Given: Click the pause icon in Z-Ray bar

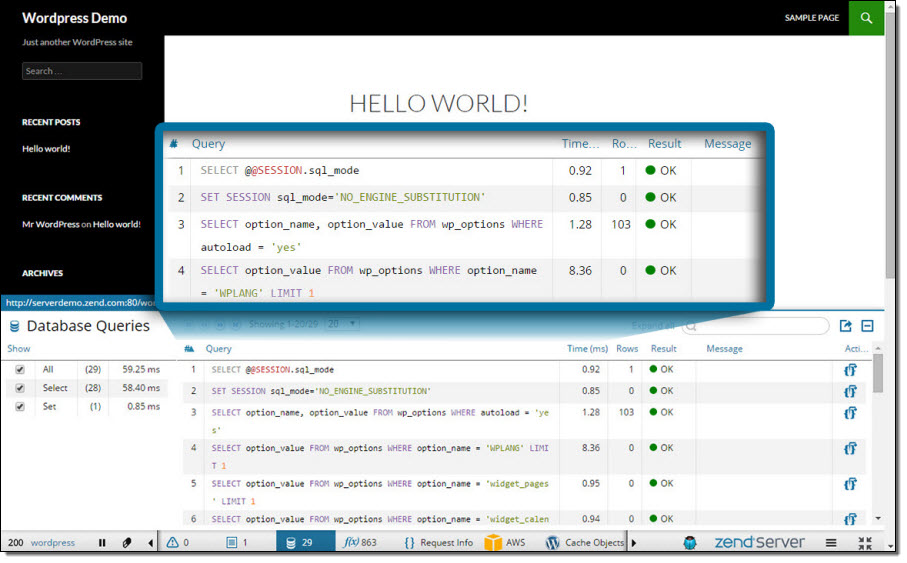Looking at the screenshot, I should tap(102, 543).
